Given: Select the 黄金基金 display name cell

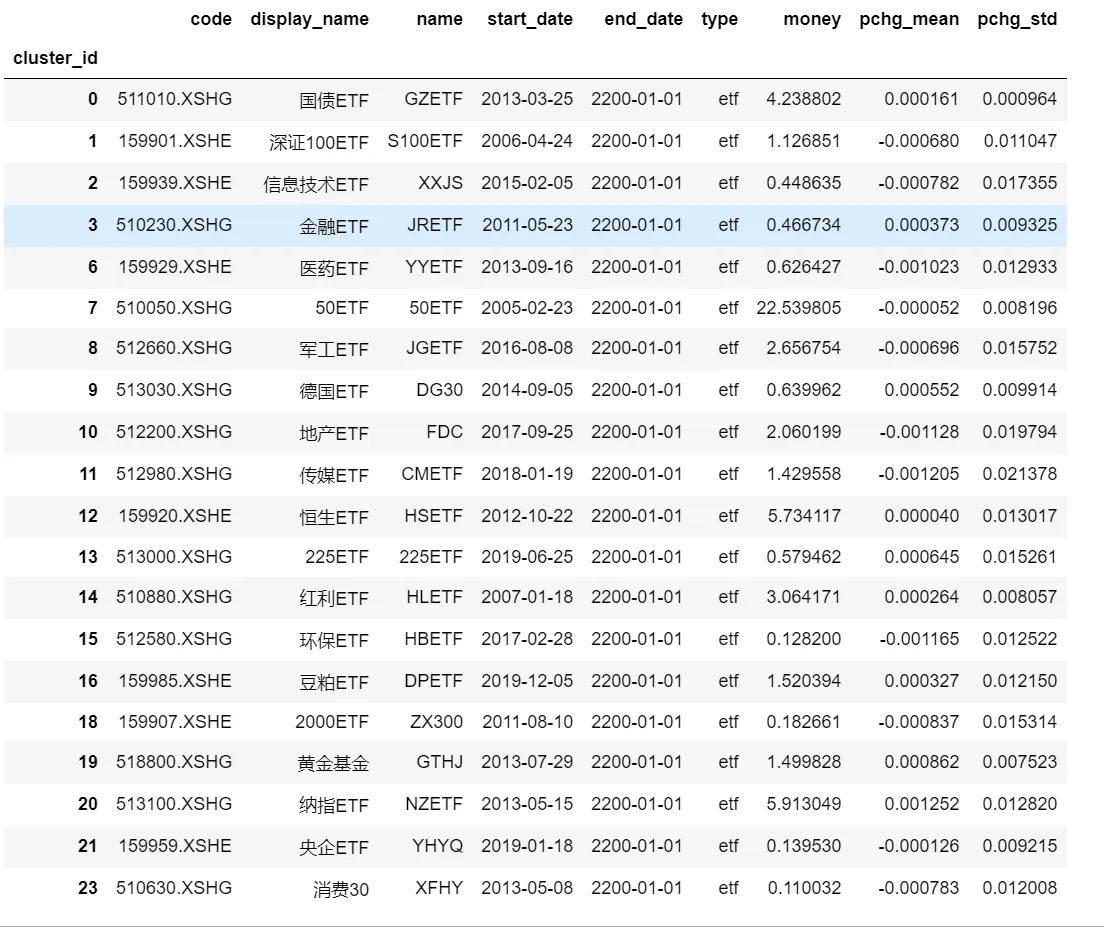Looking at the screenshot, I should tap(333, 764).
